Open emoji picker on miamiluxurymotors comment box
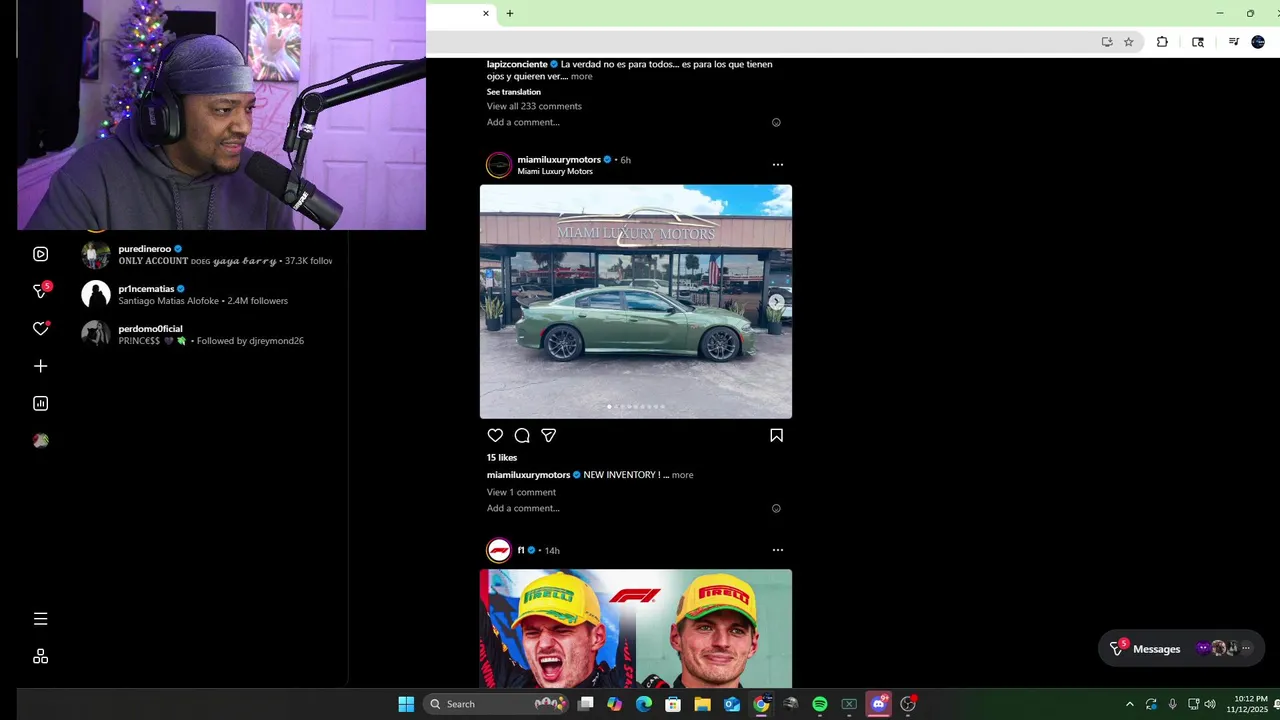This screenshot has height=720, width=1280. (776, 508)
